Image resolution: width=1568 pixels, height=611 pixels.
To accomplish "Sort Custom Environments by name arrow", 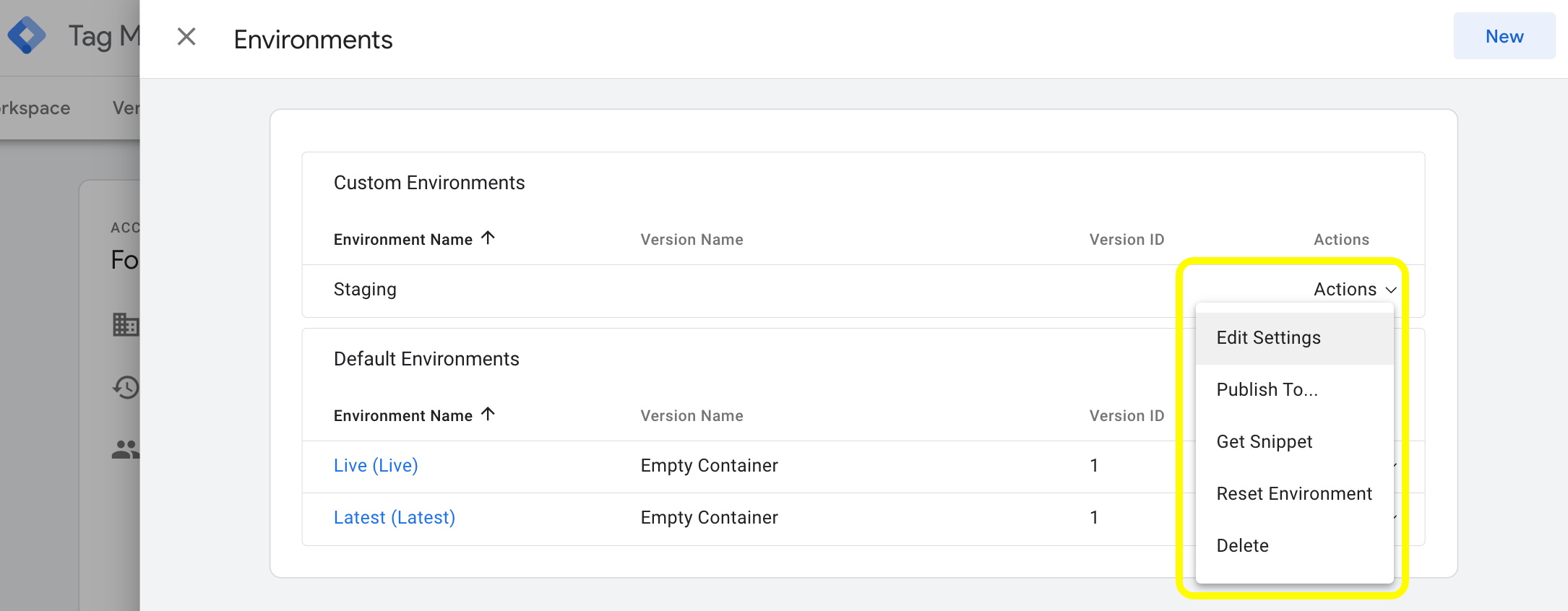I will (488, 238).
